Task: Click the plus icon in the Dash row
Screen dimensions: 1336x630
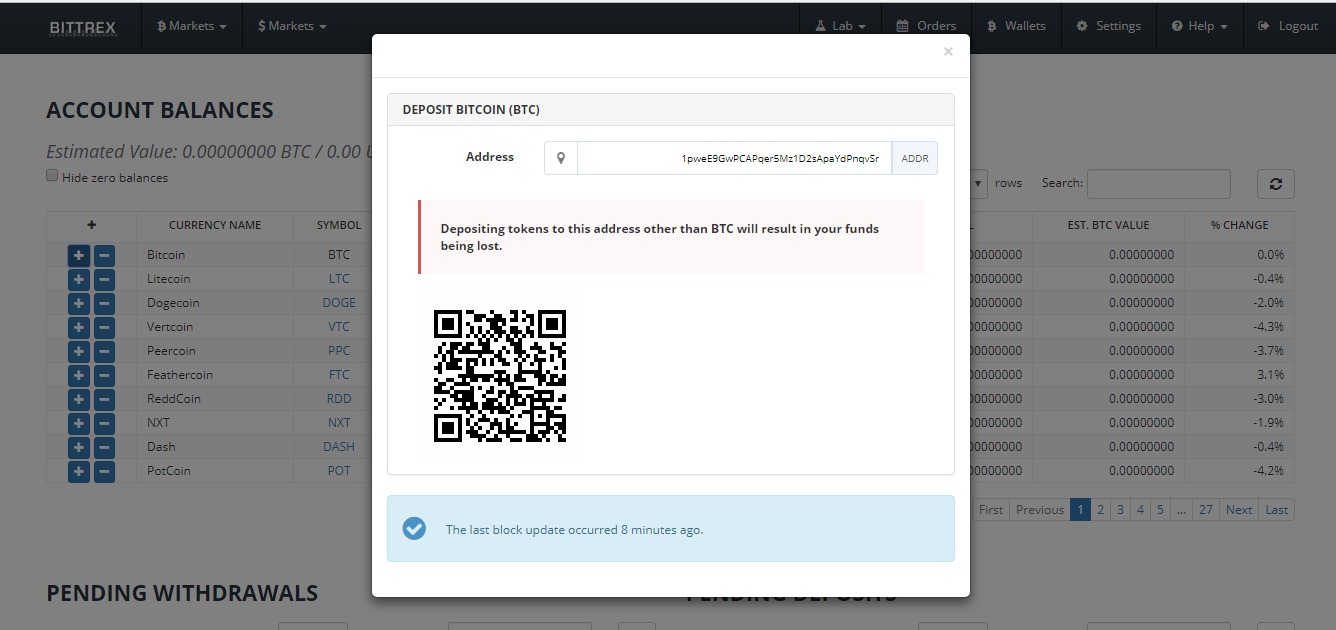Action: coord(79,447)
